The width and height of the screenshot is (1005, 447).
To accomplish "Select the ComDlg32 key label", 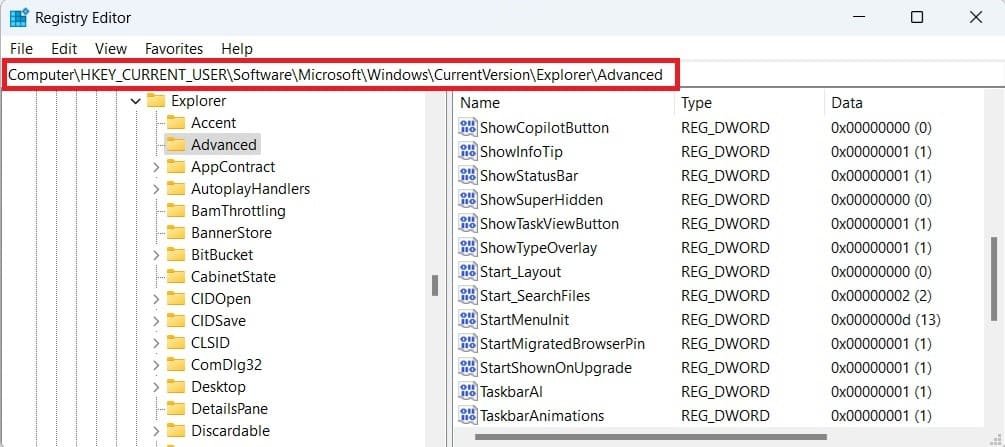I will (x=226, y=365).
